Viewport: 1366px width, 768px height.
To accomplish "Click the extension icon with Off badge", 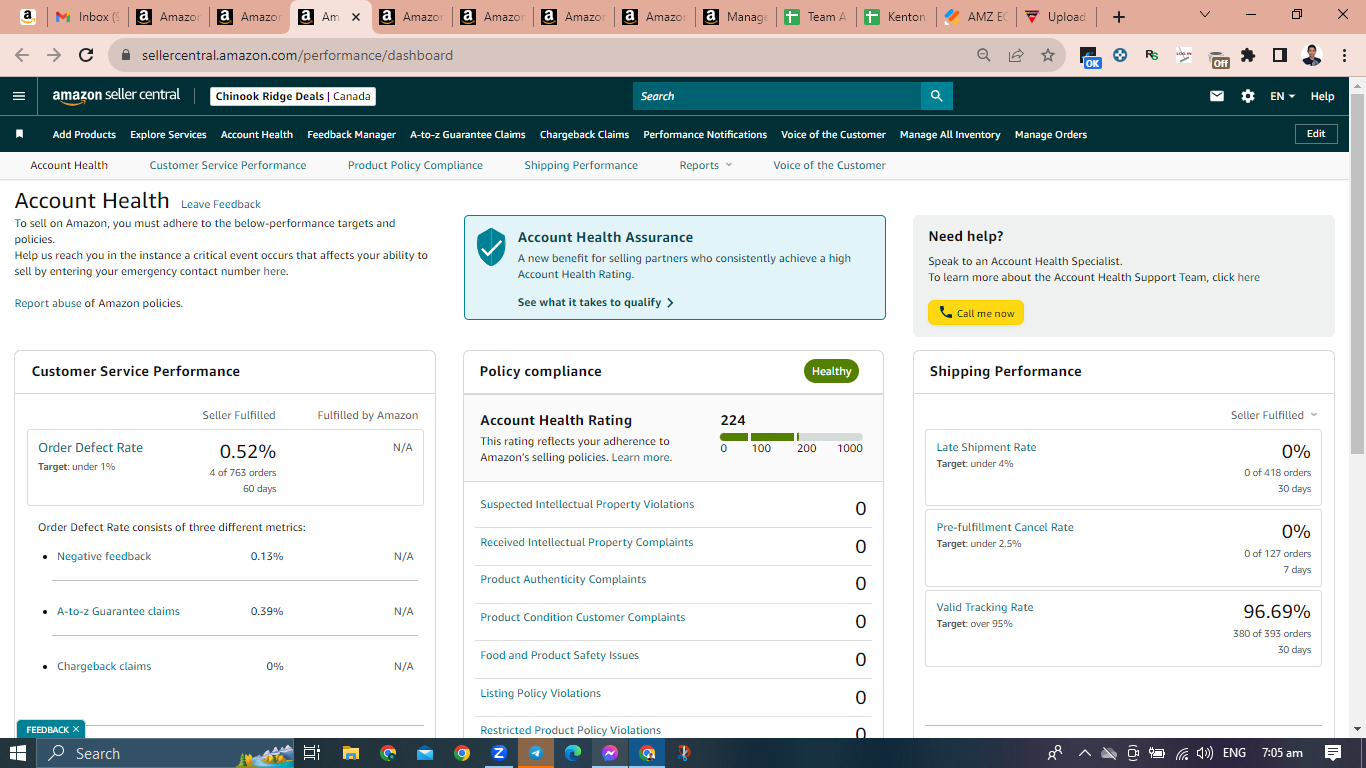I will point(1218,58).
